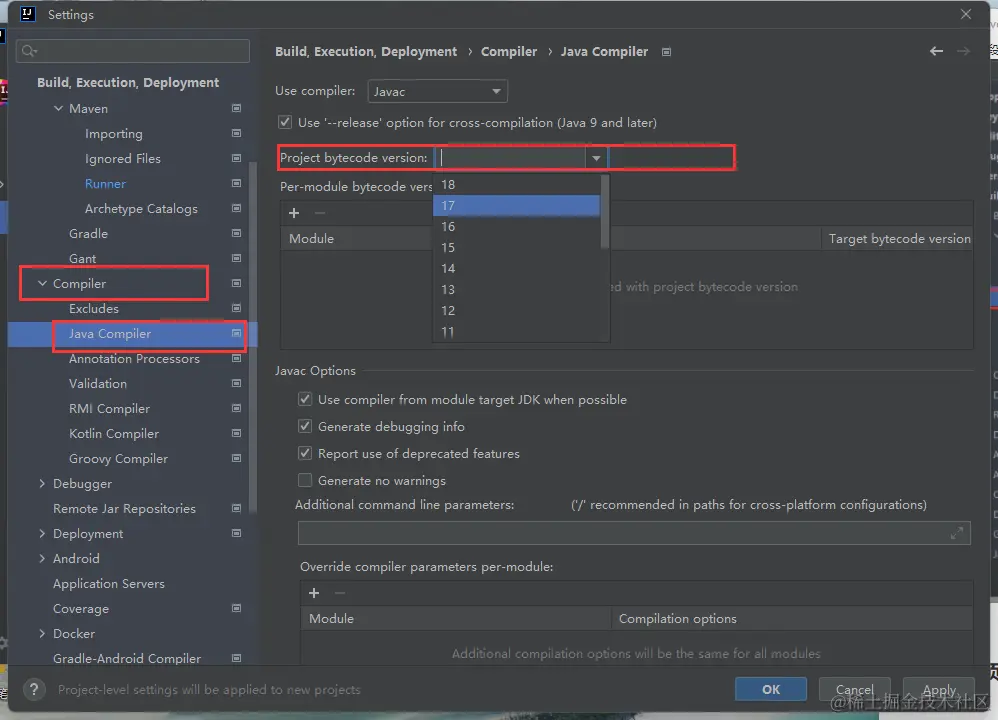Add a per-module bytecode version entry
This screenshot has height=720, width=998.
coord(294,213)
